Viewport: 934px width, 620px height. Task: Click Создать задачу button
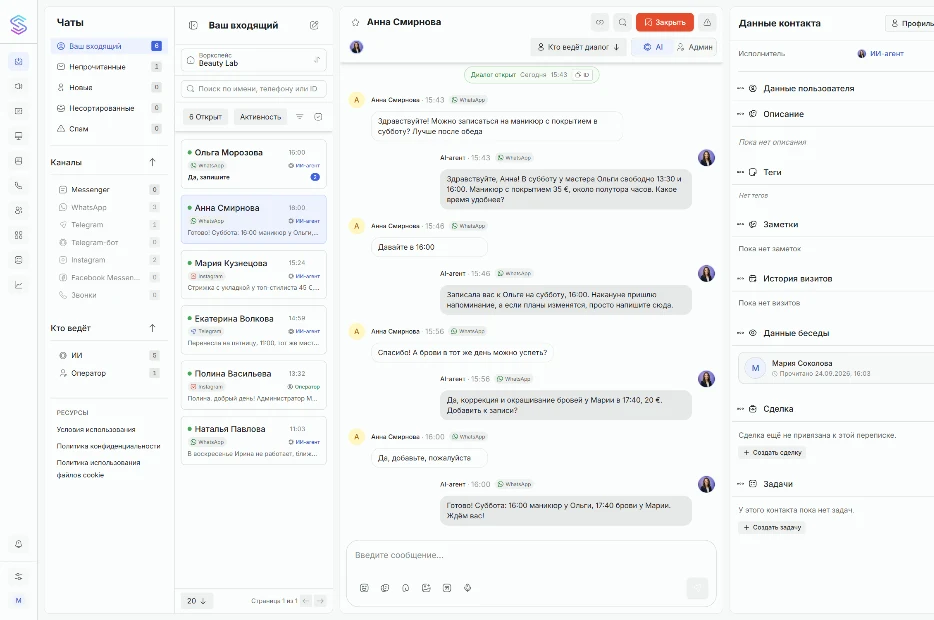point(772,527)
